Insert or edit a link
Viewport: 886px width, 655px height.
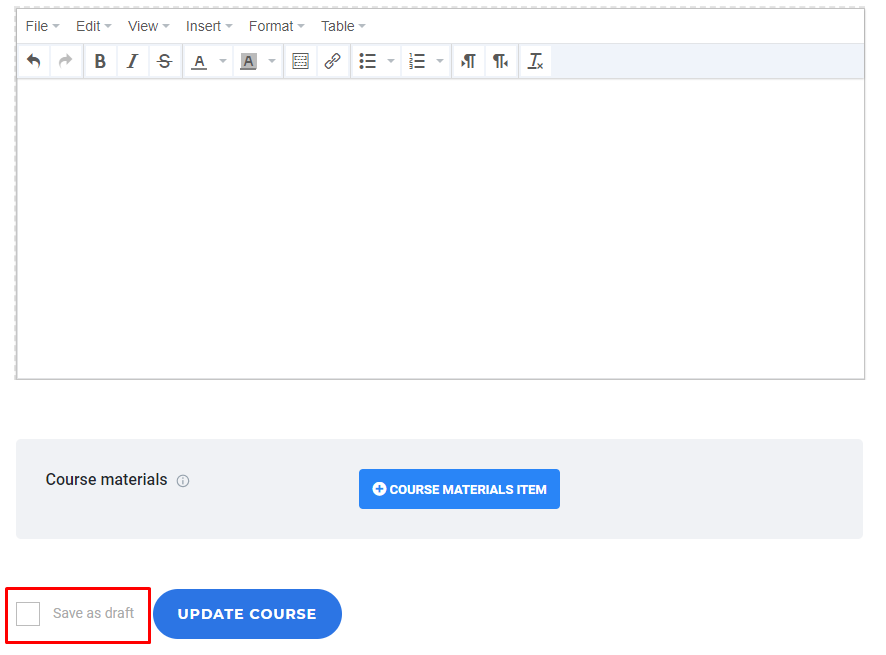click(x=332, y=61)
